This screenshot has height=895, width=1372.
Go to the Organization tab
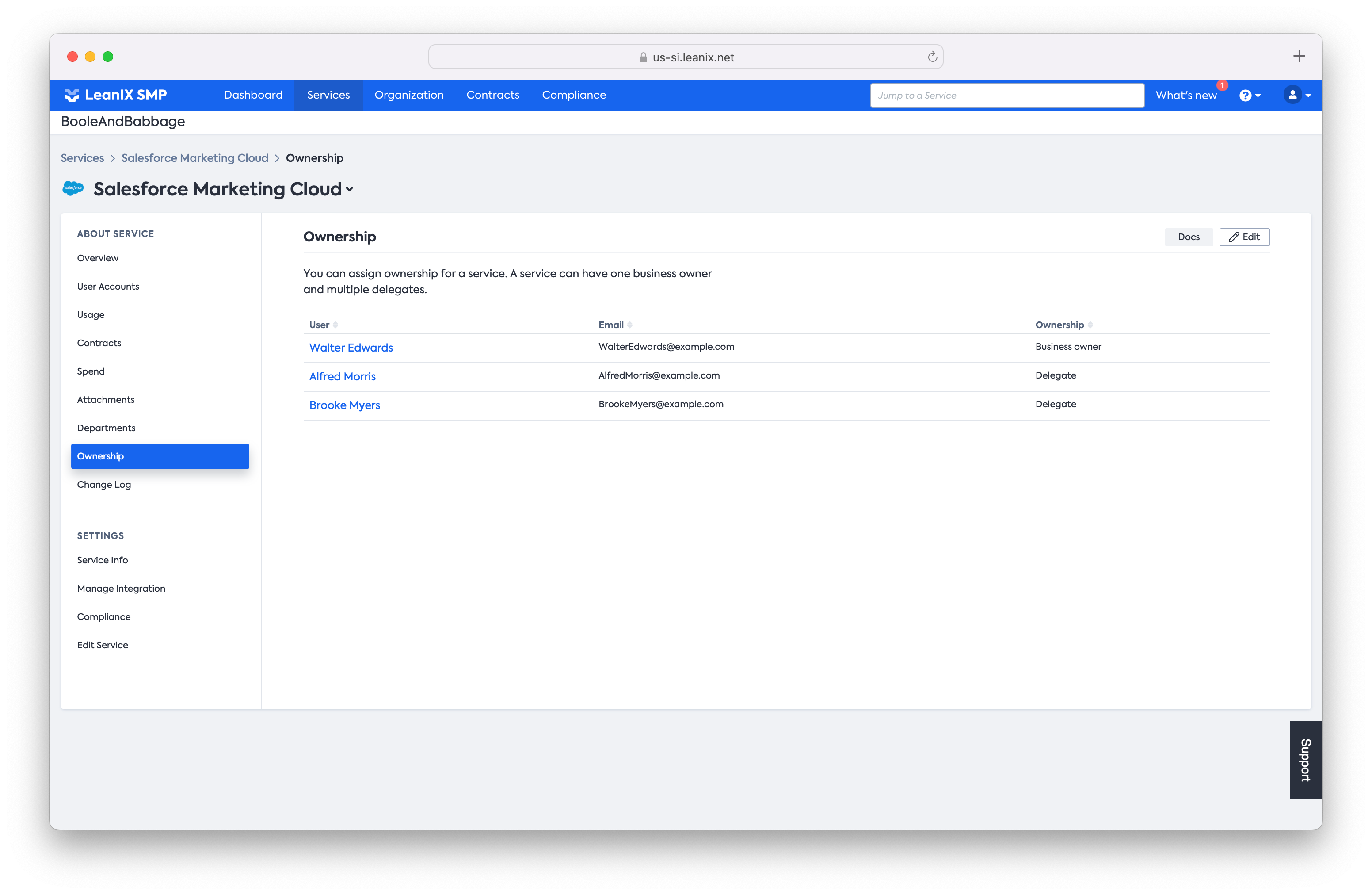click(x=409, y=95)
